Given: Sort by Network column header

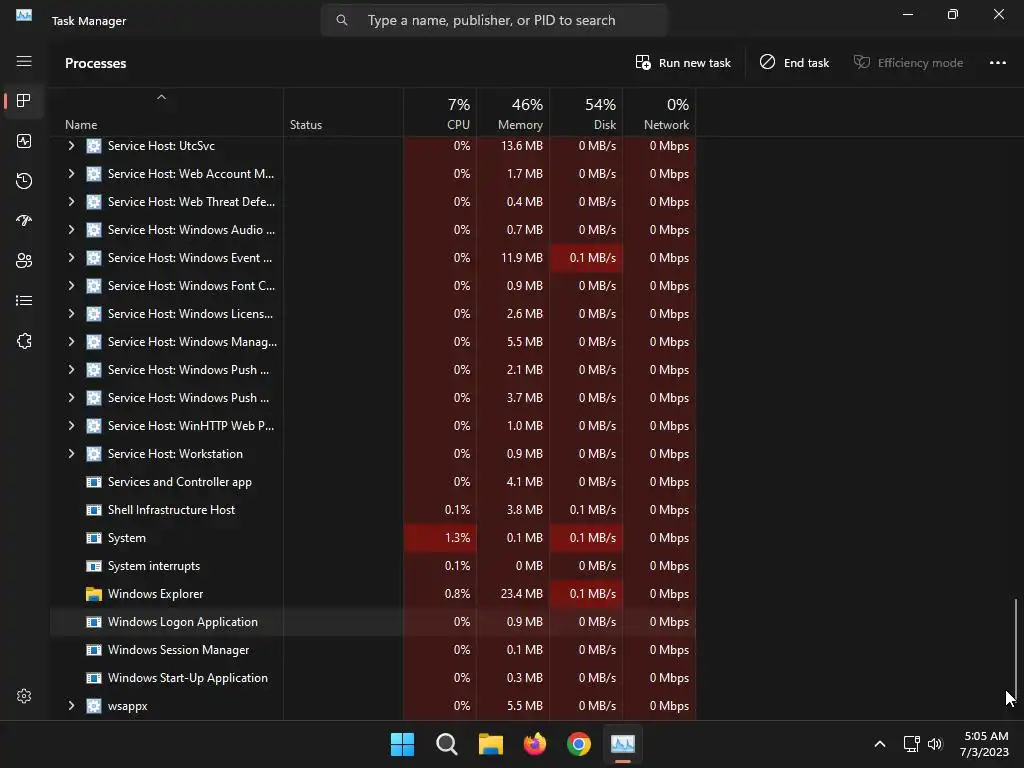Looking at the screenshot, I should pyautogui.click(x=660, y=114).
